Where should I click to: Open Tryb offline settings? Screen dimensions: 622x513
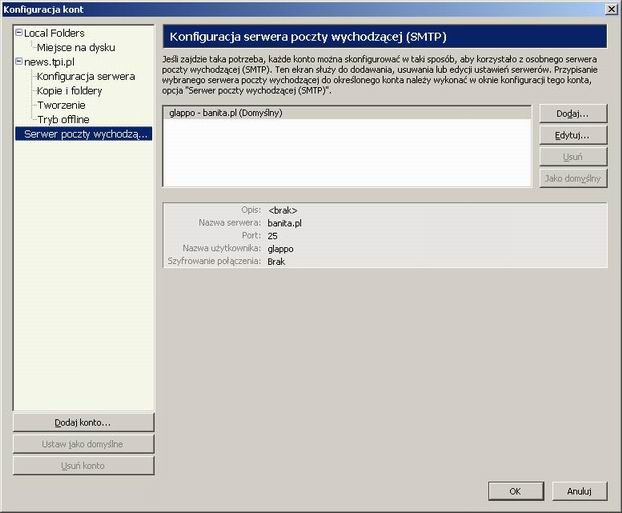pos(63,119)
